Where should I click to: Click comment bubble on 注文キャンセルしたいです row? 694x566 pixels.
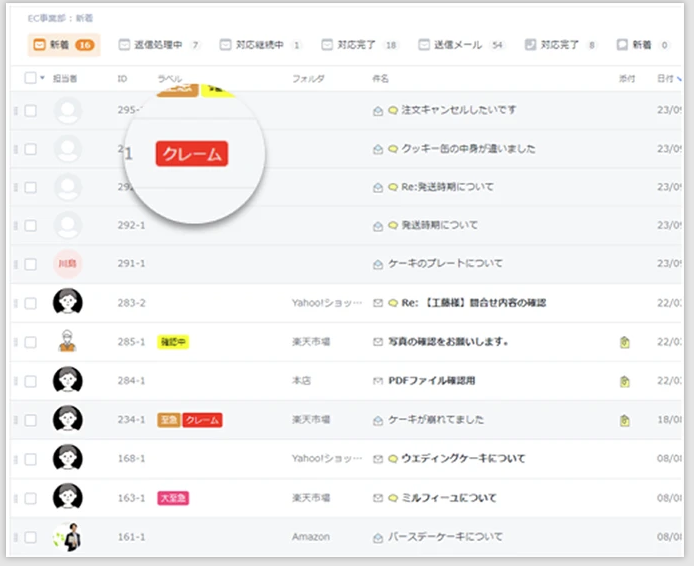pos(393,110)
